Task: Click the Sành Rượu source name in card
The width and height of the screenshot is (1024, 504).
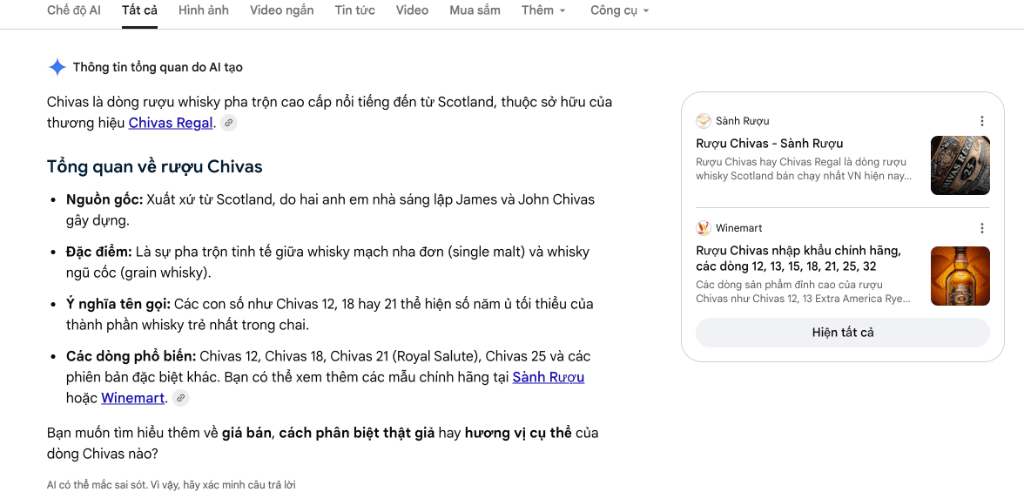Action: [x=743, y=121]
